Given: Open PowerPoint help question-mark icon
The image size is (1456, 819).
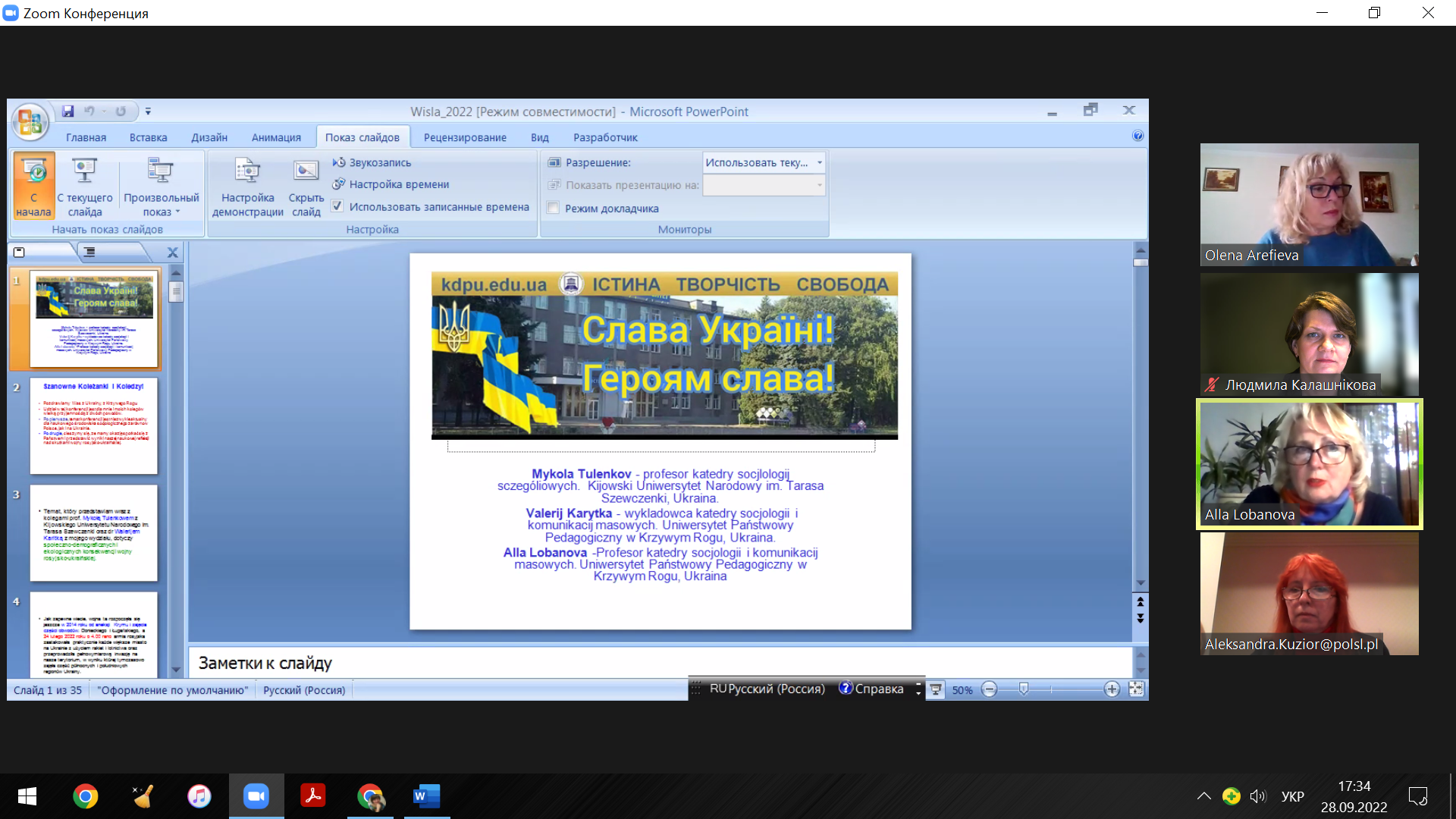Looking at the screenshot, I should click(x=1137, y=136).
